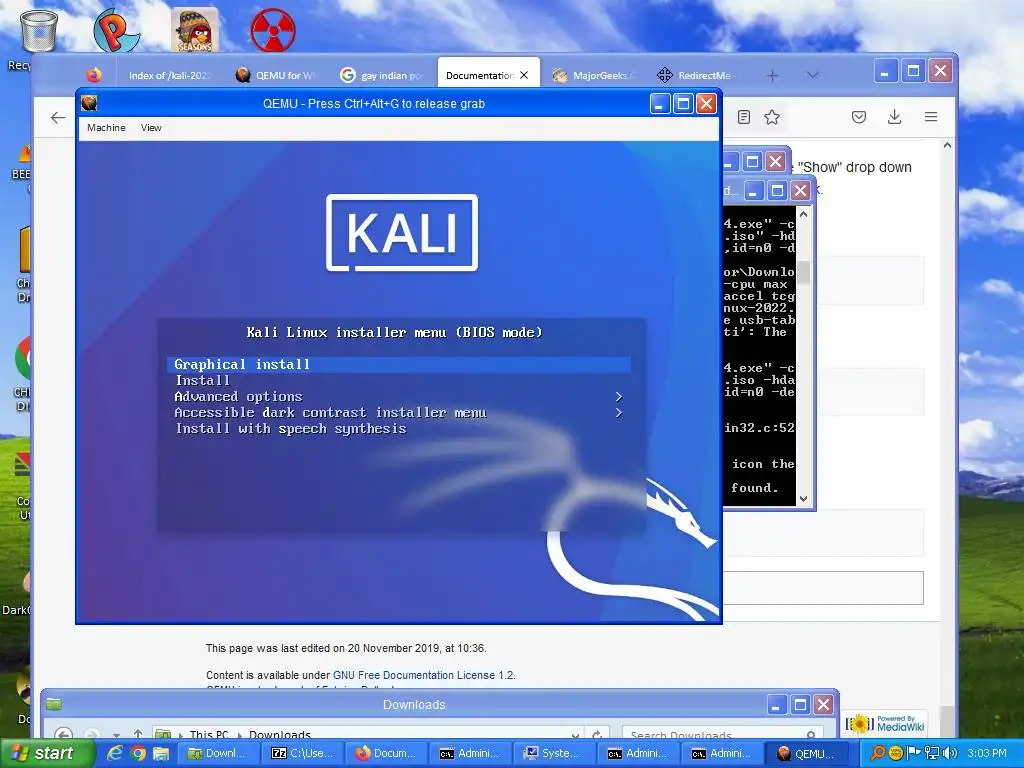Expand Accessible dark contrast submenu arrow
The width and height of the screenshot is (1024, 768).
coord(618,413)
